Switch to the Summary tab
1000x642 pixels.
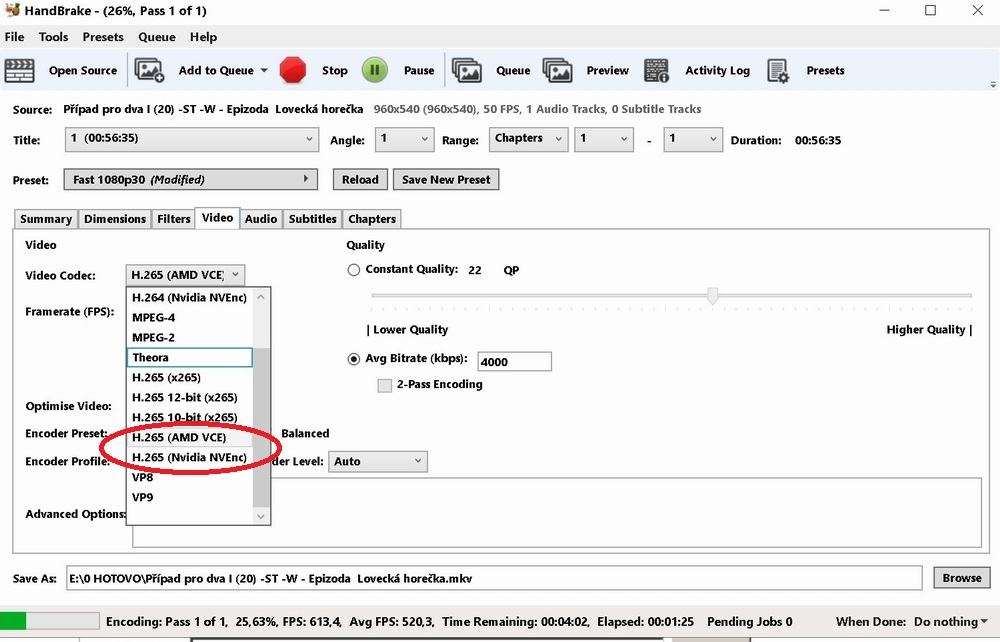click(x=46, y=219)
